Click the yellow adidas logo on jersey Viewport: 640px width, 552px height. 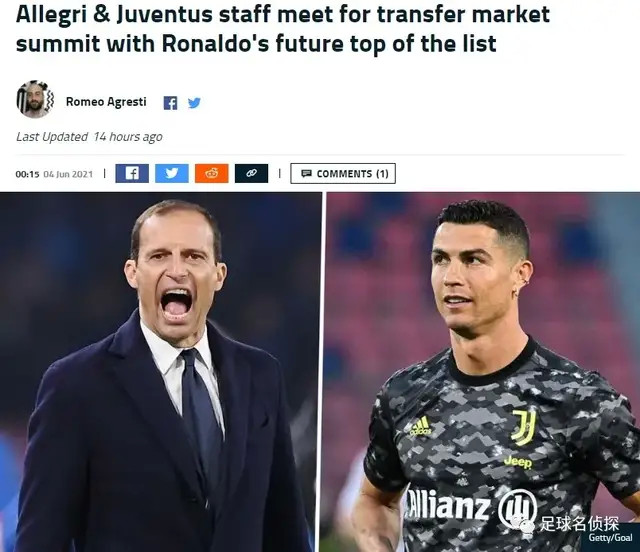tap(420, 426)
